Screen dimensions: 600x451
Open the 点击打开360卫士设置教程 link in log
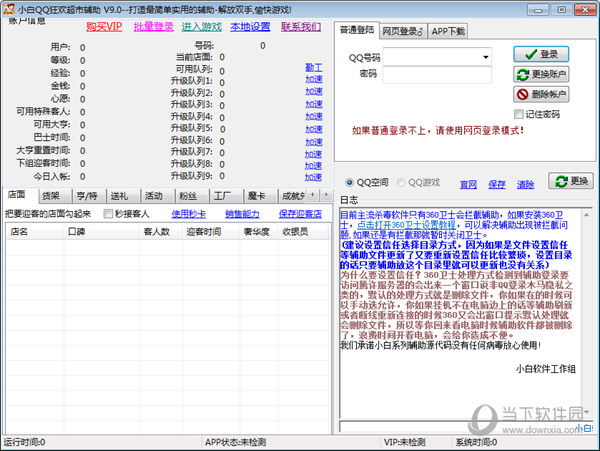[x=406, y=225]
